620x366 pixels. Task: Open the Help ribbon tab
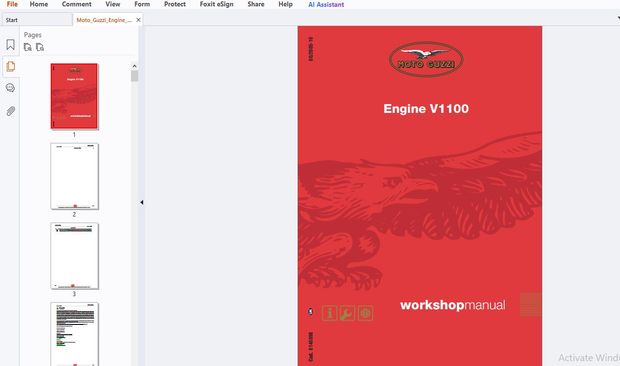(x=285, y=4)
